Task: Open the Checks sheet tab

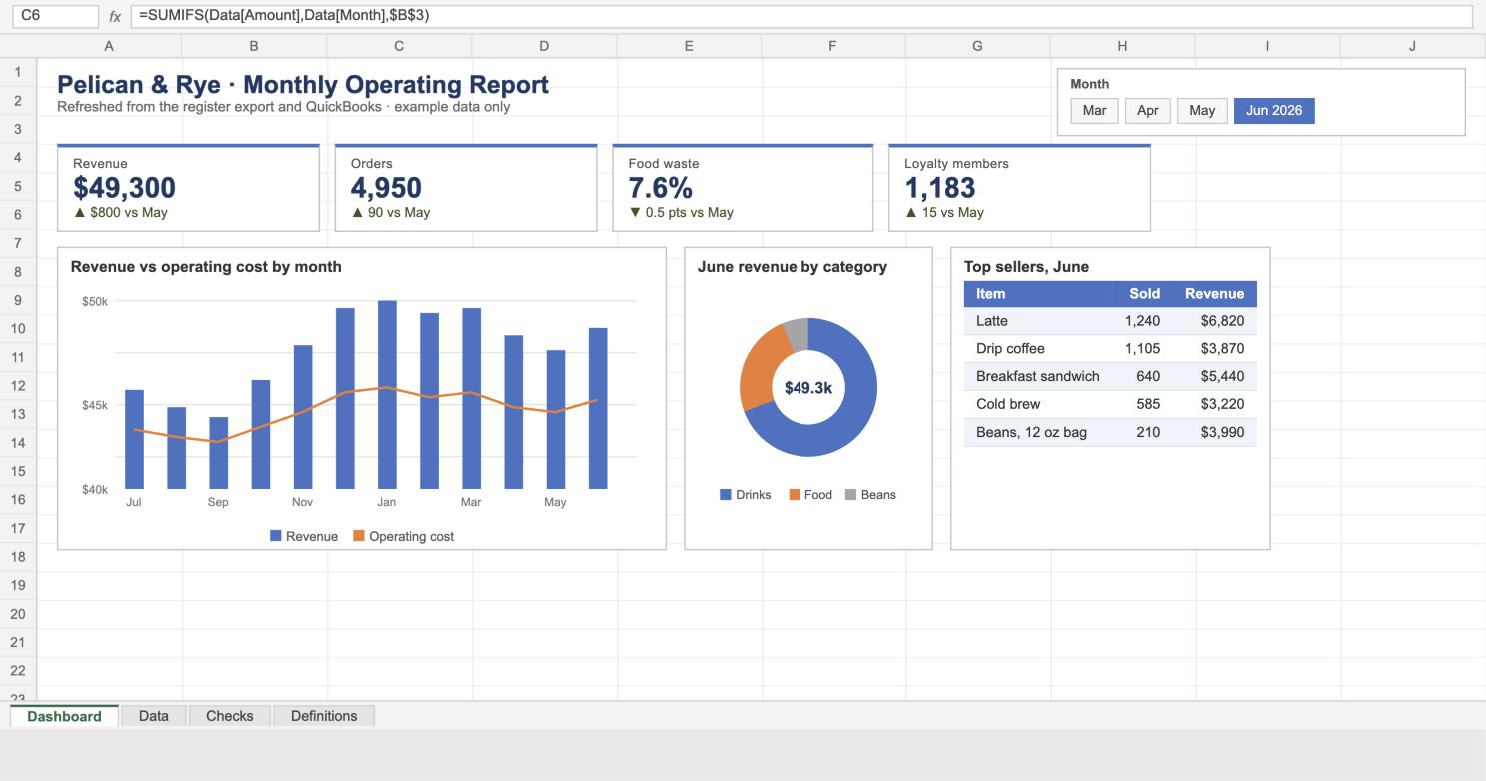Action: (x=229, y=716)
